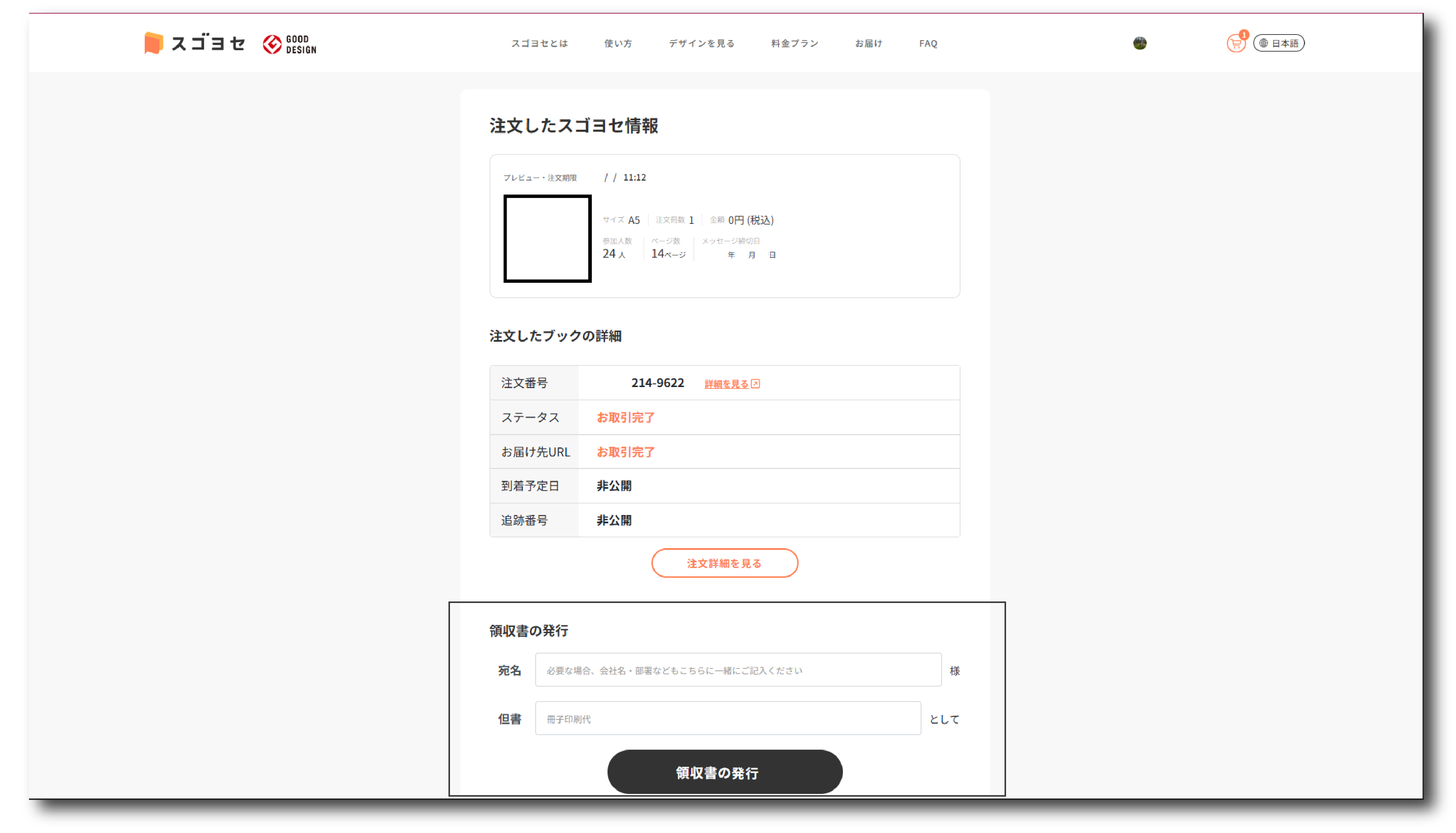Image resolution: width=1456 pixels, height=833 pixels.
Task: Click お届け in the top navigation
Action: (868, 43)
